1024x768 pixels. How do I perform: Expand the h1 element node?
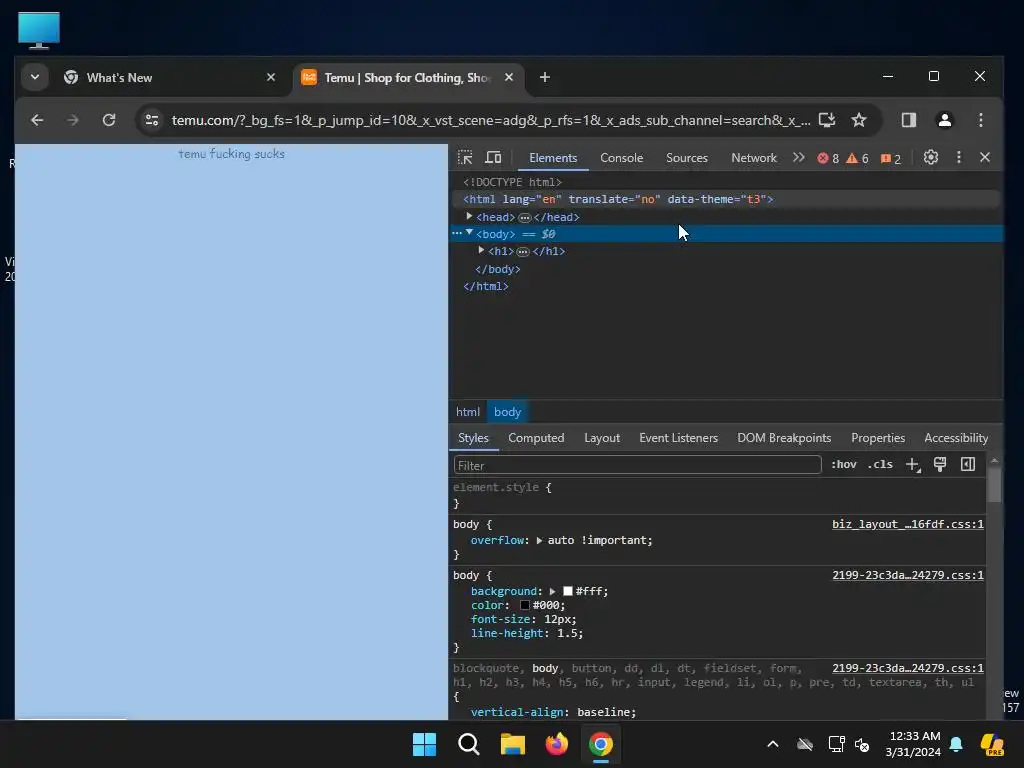481,250
